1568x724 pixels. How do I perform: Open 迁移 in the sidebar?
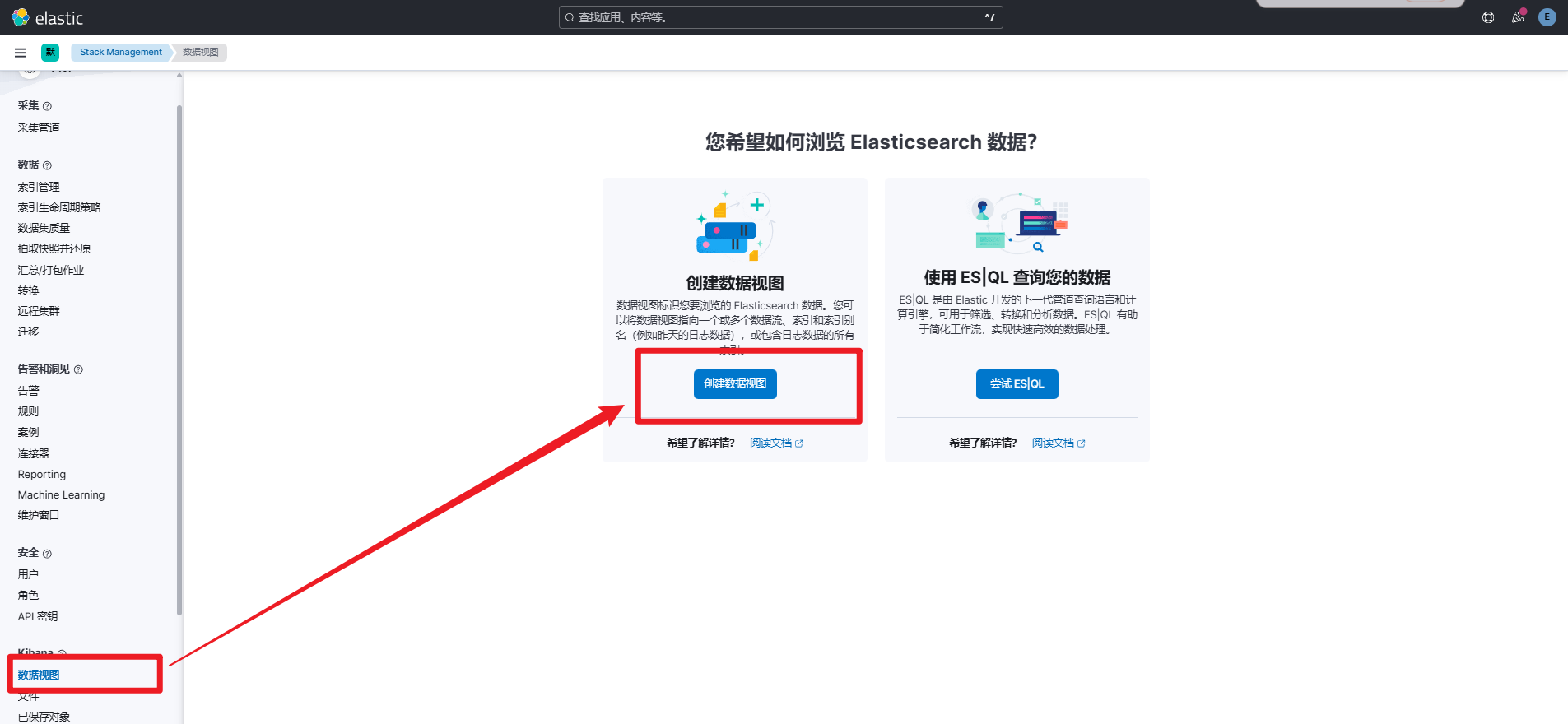click(x=28, y=332)
